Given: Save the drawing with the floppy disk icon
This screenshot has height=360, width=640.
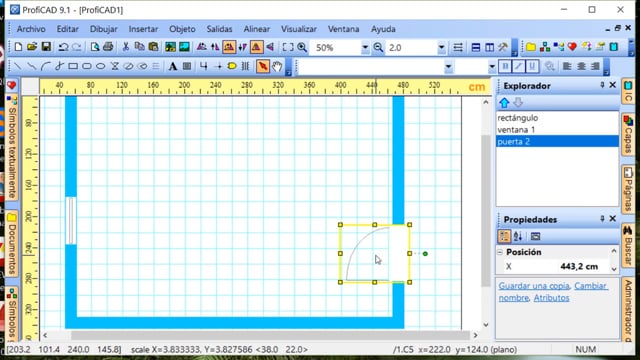Looking at the screenshot, I should click(x=46, y=47).
